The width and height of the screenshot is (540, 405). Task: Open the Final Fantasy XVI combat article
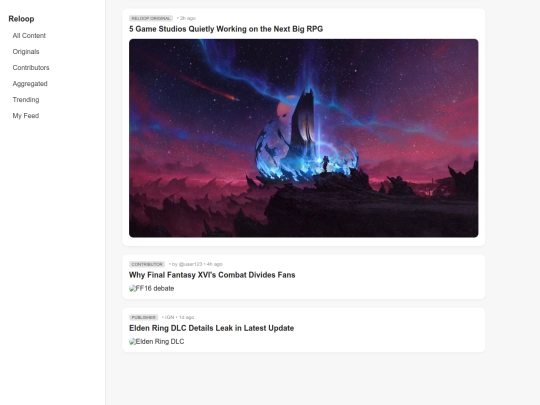point(212,275)
